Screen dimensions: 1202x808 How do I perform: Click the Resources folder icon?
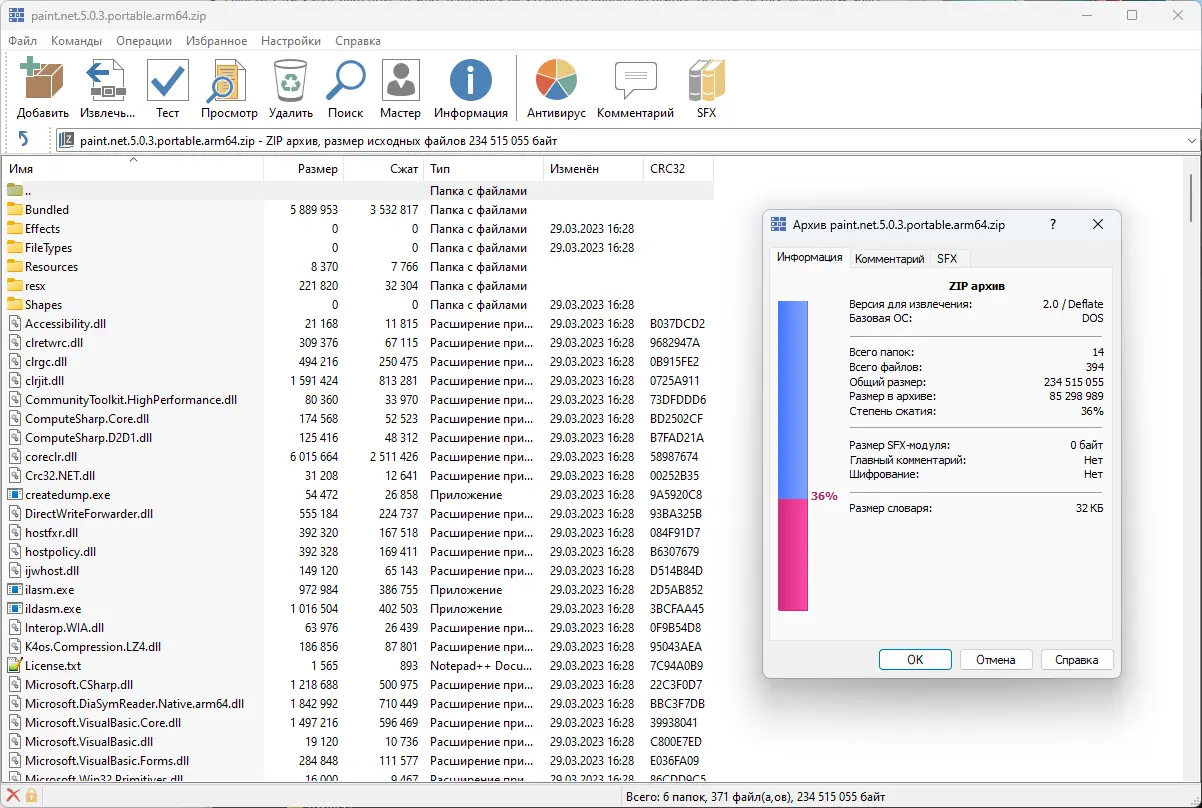point(15,266)
